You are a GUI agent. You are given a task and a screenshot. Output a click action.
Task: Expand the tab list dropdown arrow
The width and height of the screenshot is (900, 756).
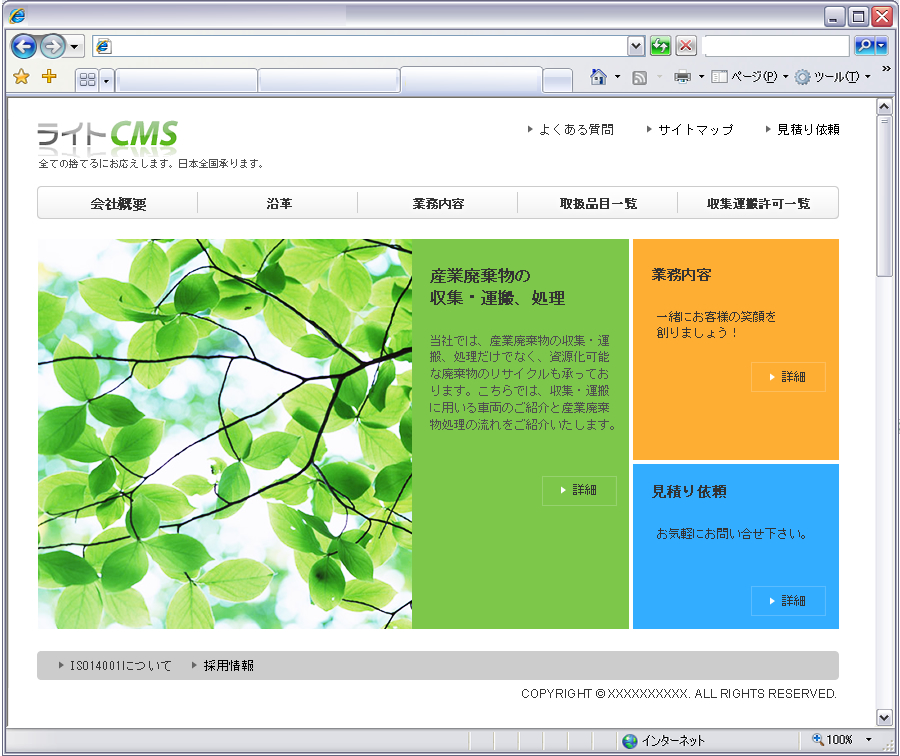tap(106, 80)
